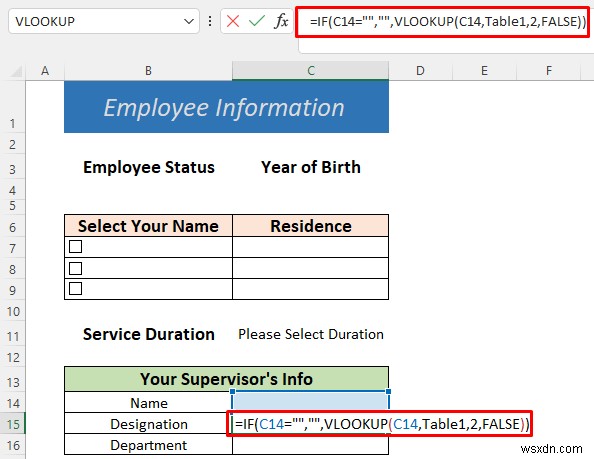Click the Residence header cell
Viewport: 594px width, 459px height.
[311, 226]
